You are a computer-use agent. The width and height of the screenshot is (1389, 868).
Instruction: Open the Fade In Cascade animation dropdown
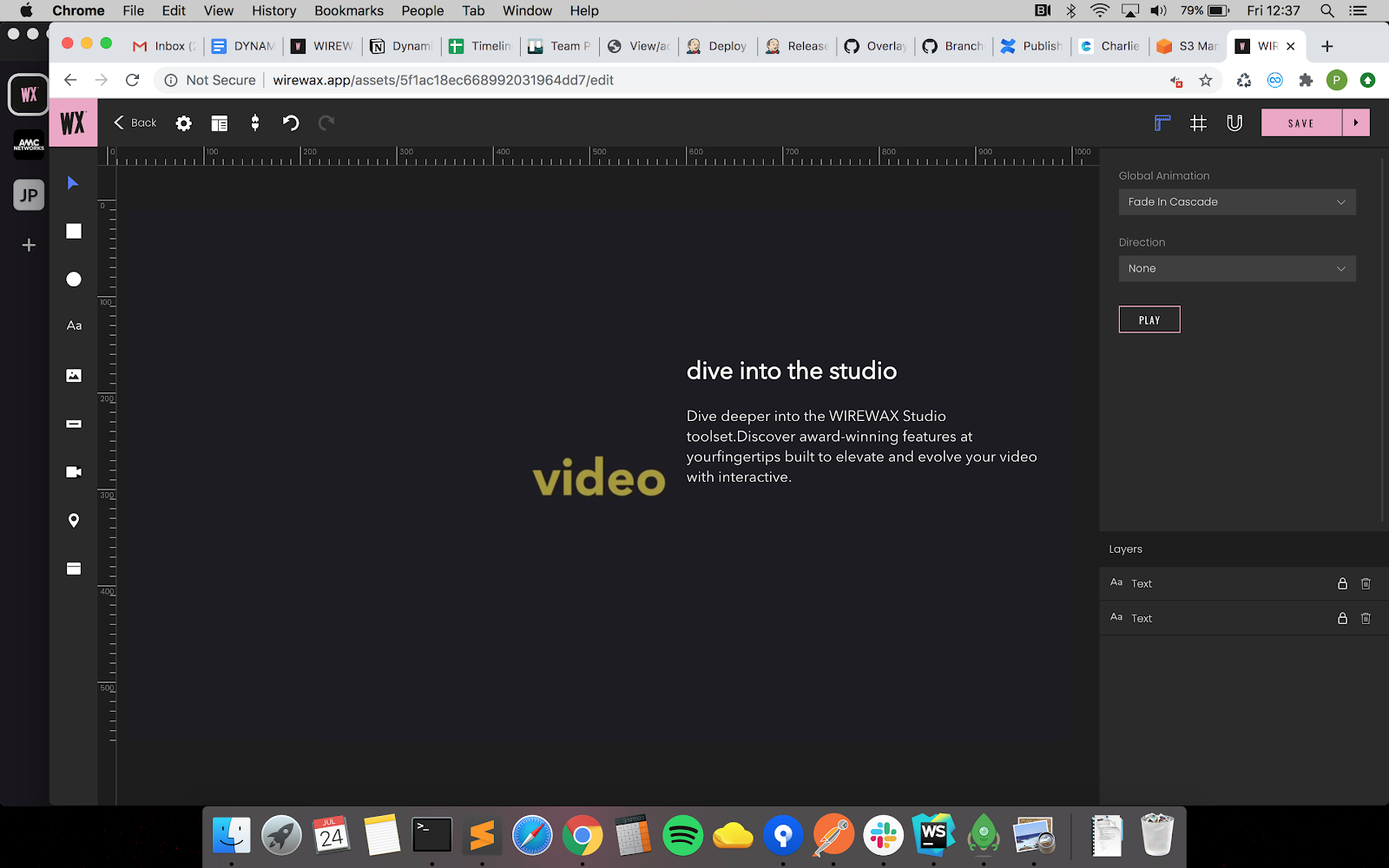tap(1236, 202)
